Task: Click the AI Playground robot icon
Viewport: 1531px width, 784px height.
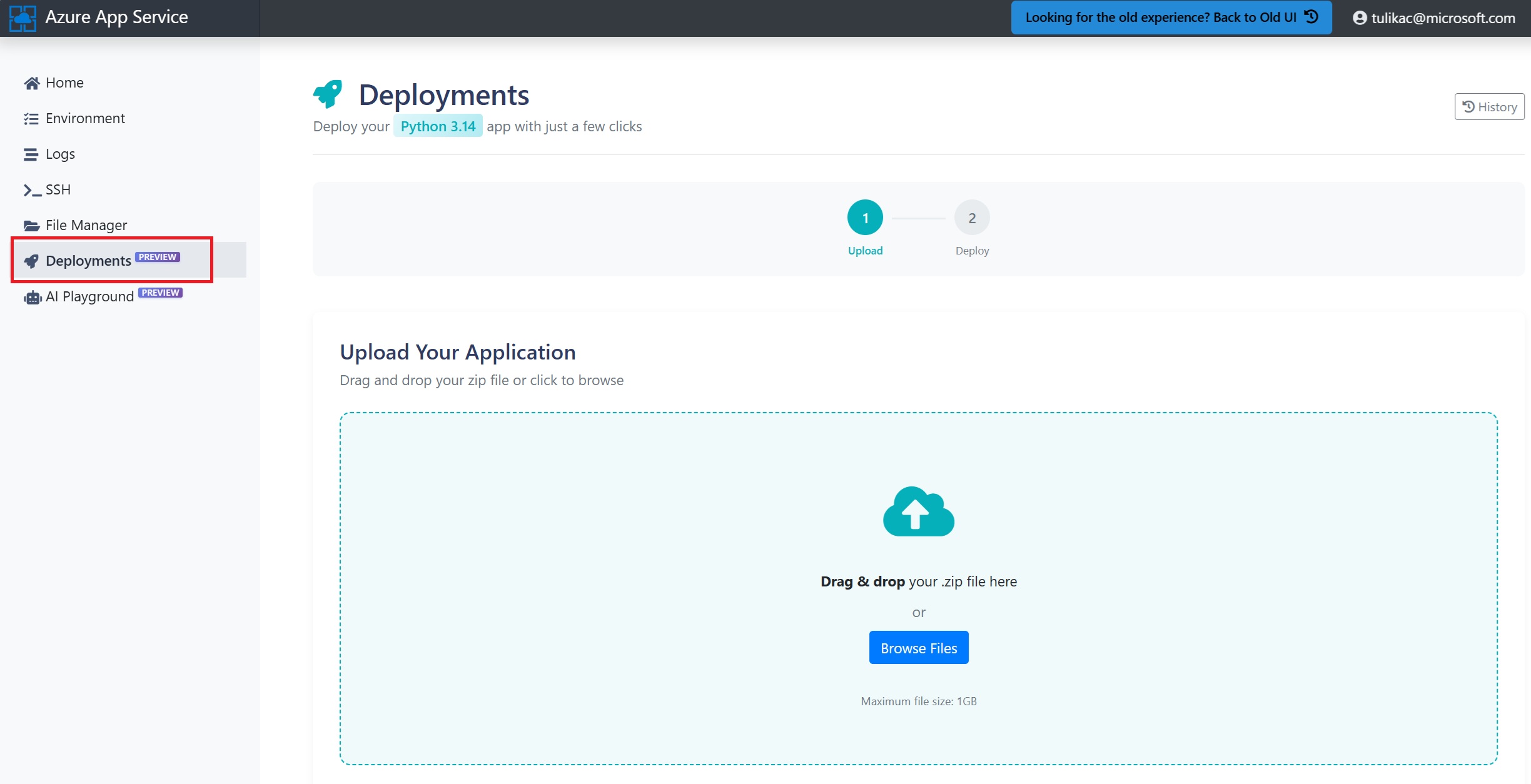Action: click(33, 298)
